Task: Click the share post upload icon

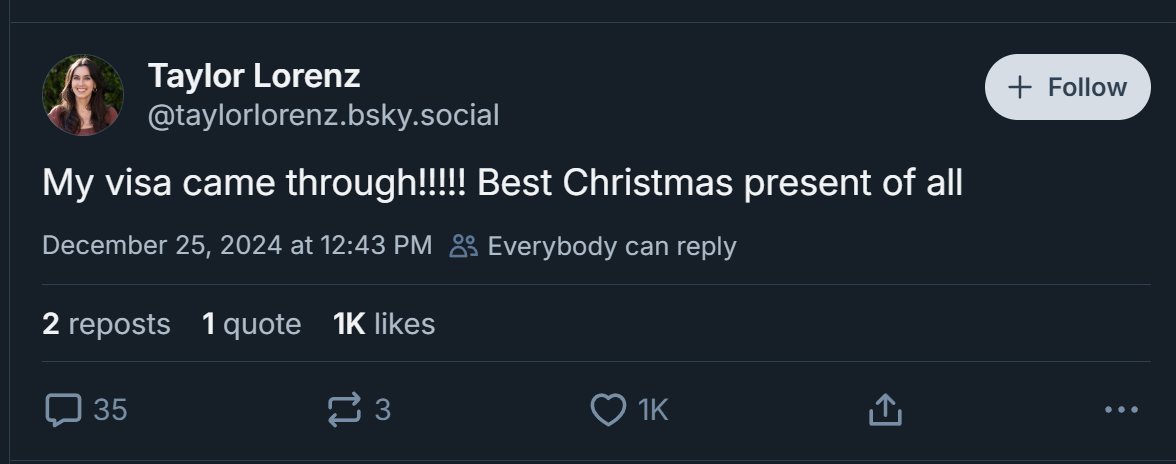Action: point(885,409)
